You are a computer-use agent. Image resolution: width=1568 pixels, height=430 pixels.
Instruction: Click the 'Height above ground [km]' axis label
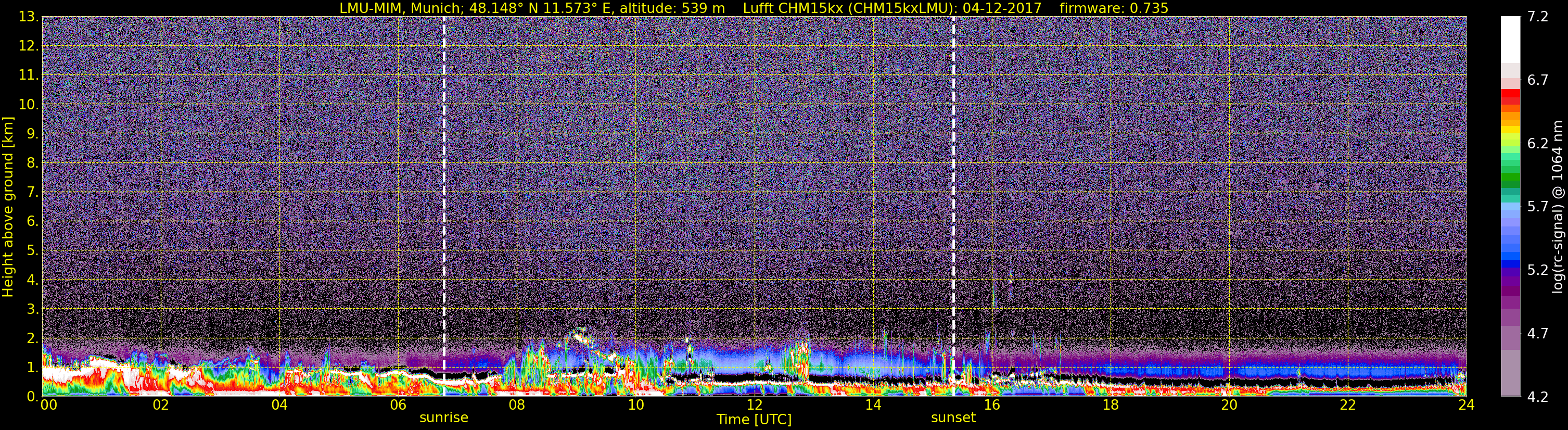tap(8, 207)
